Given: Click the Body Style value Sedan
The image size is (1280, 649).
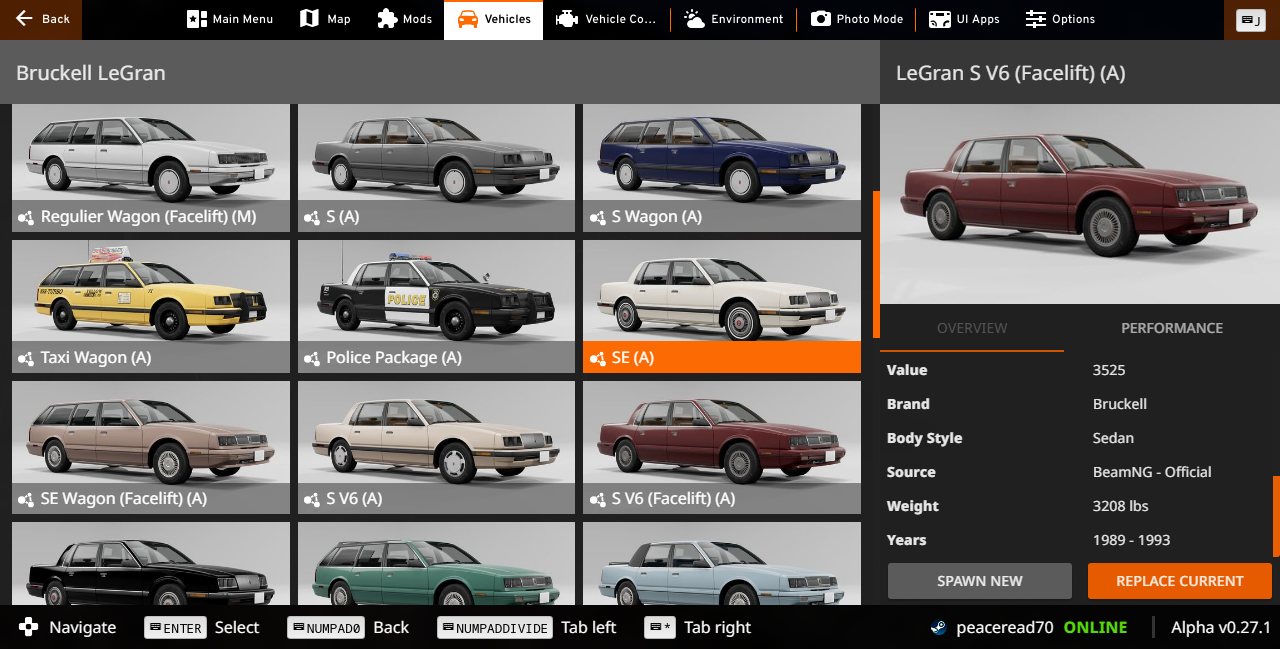Looking at the screenshot, I should [1113, 438].
